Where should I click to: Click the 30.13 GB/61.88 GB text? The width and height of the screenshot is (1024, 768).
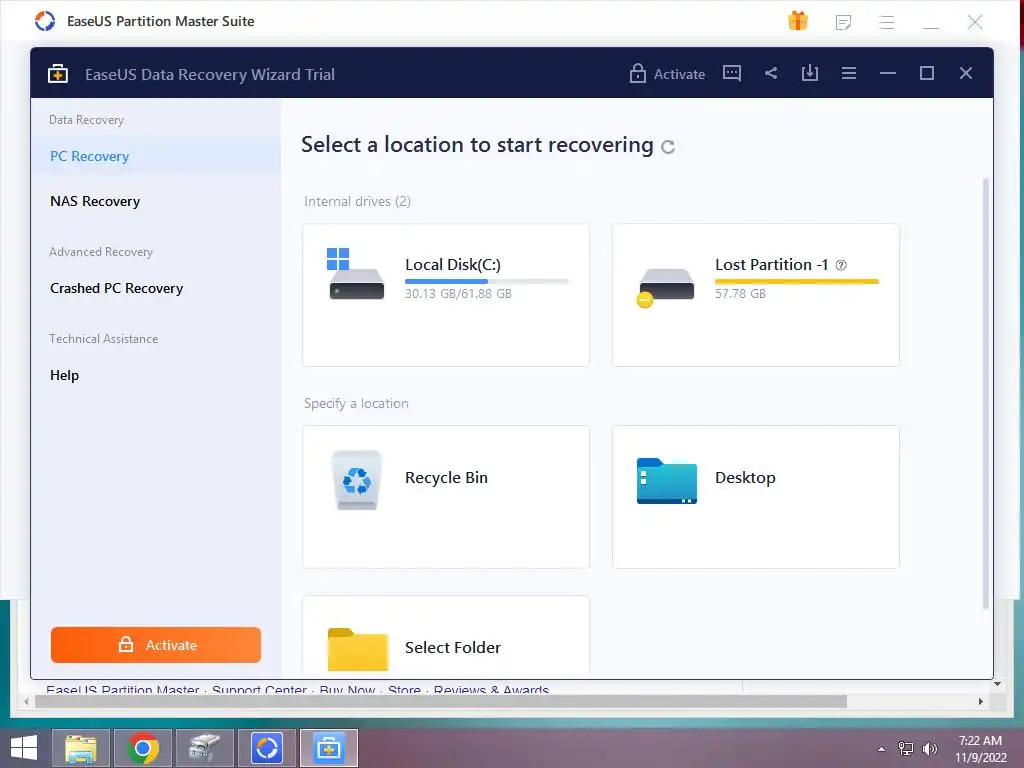[x=458, y=293]
